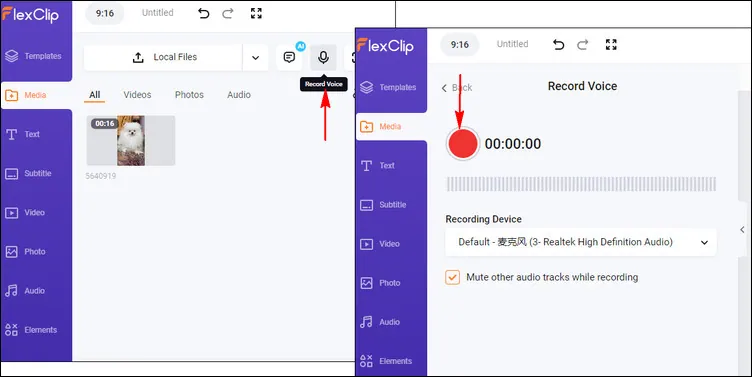Click the 5640919 file name label

point(101,176)
